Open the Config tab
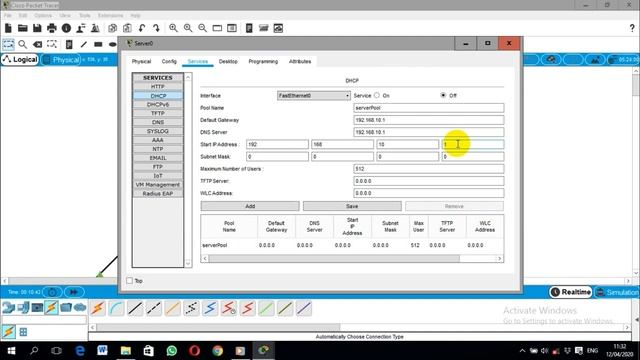 click(169, 62)
